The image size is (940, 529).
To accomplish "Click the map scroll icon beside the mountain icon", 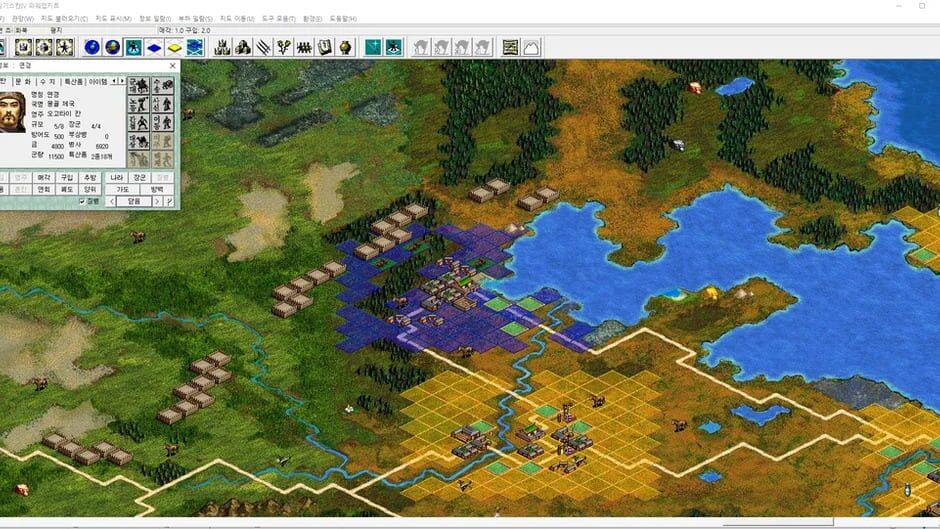I will (x=510, y=47).
